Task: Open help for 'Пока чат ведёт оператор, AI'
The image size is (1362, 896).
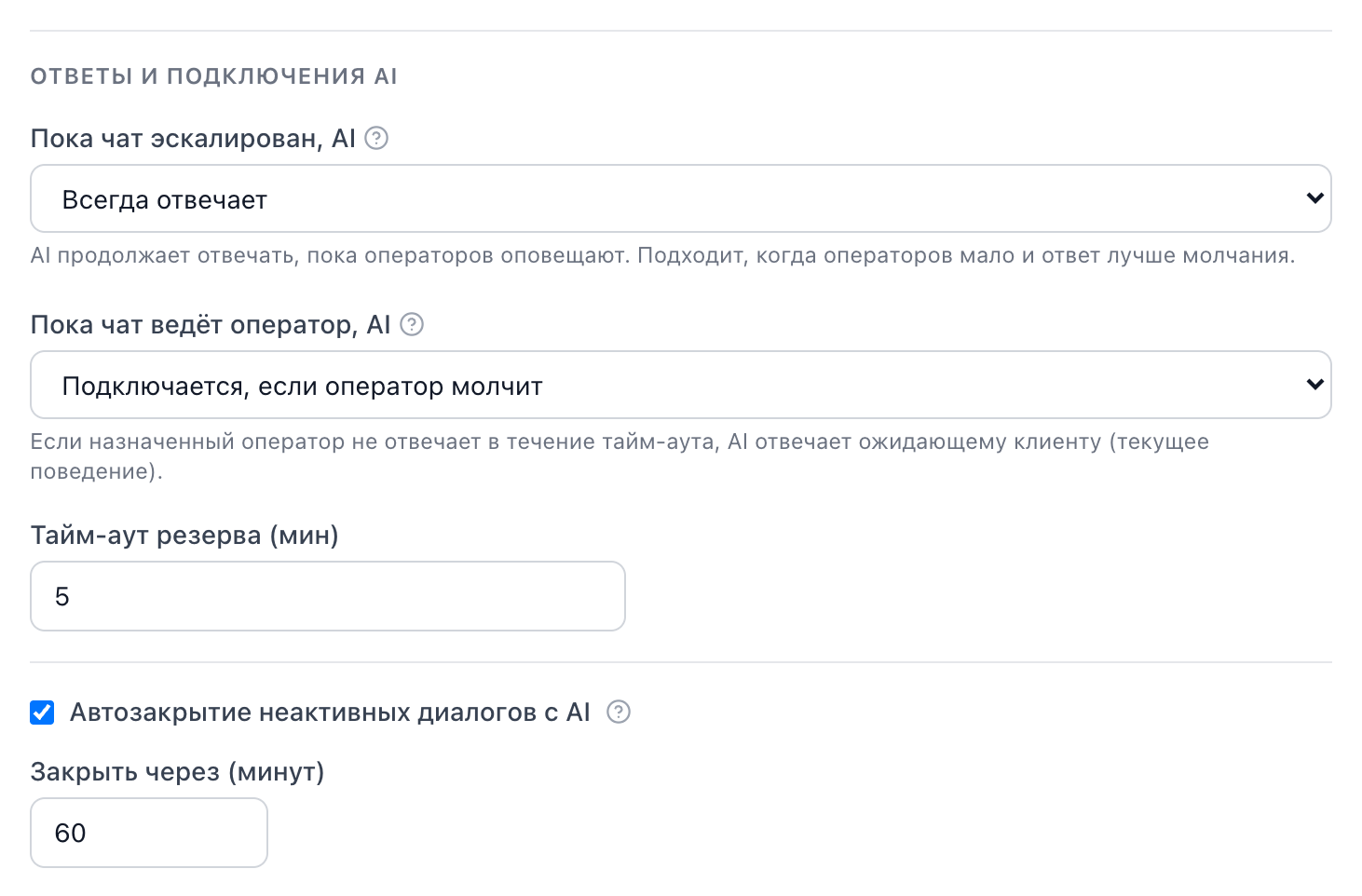Action: coord(412,324)
